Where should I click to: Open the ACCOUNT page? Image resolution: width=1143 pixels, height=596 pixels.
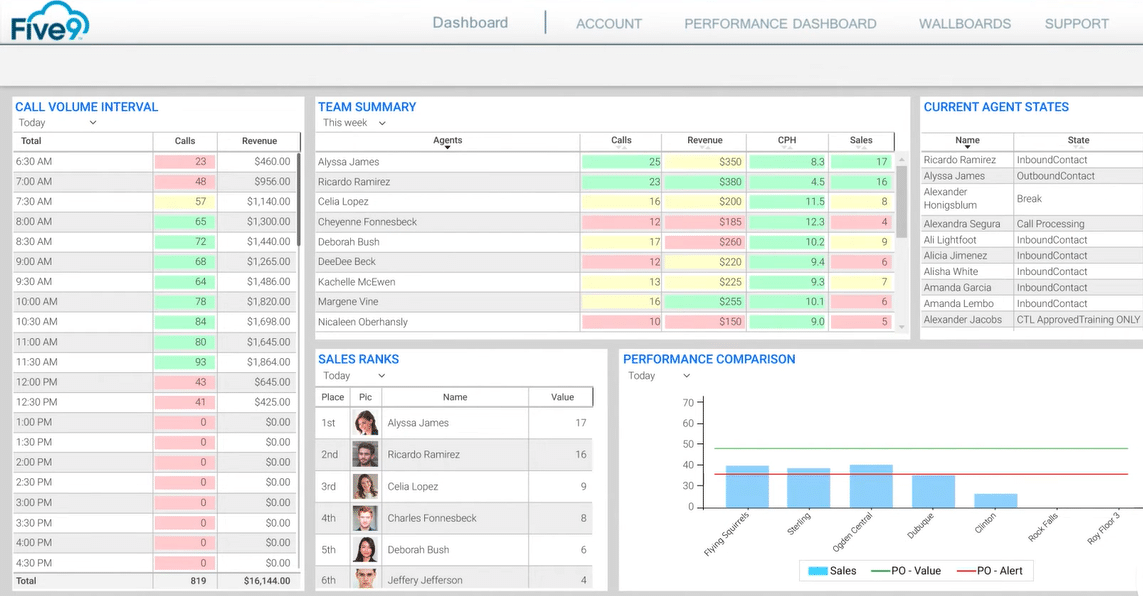tap(608, 24)
